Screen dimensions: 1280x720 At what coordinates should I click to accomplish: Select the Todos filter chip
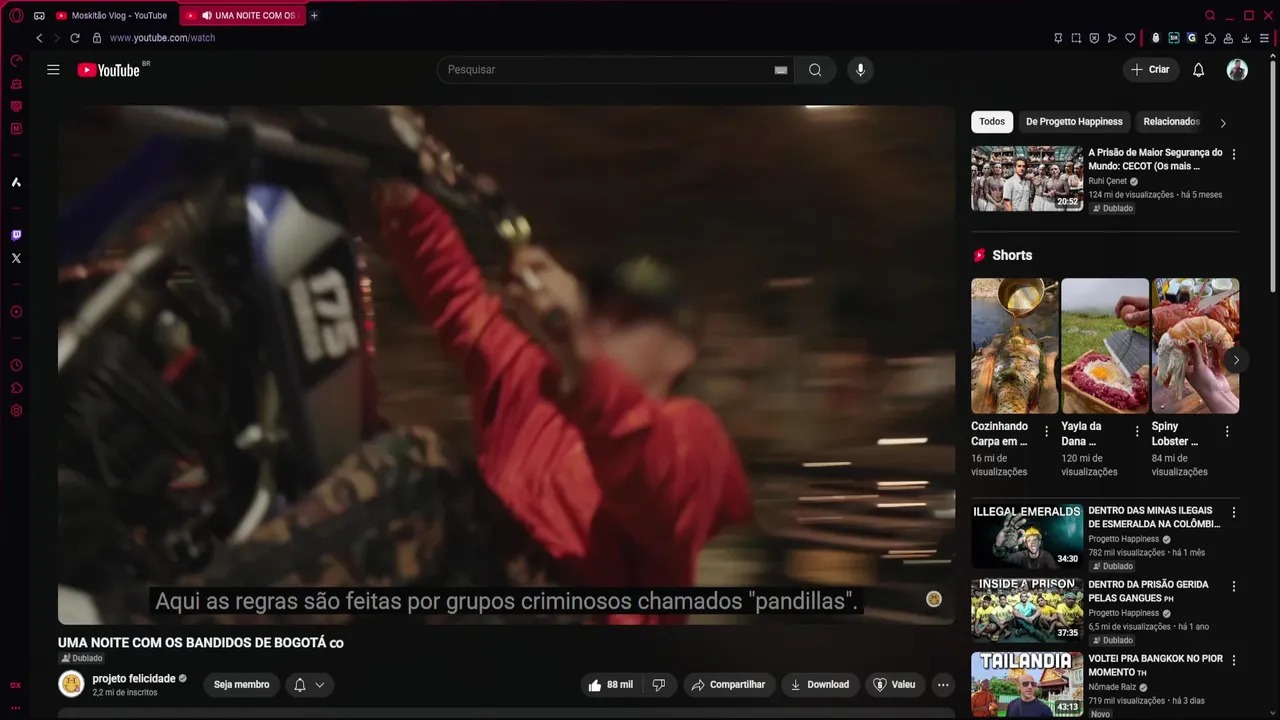(992, 122)
